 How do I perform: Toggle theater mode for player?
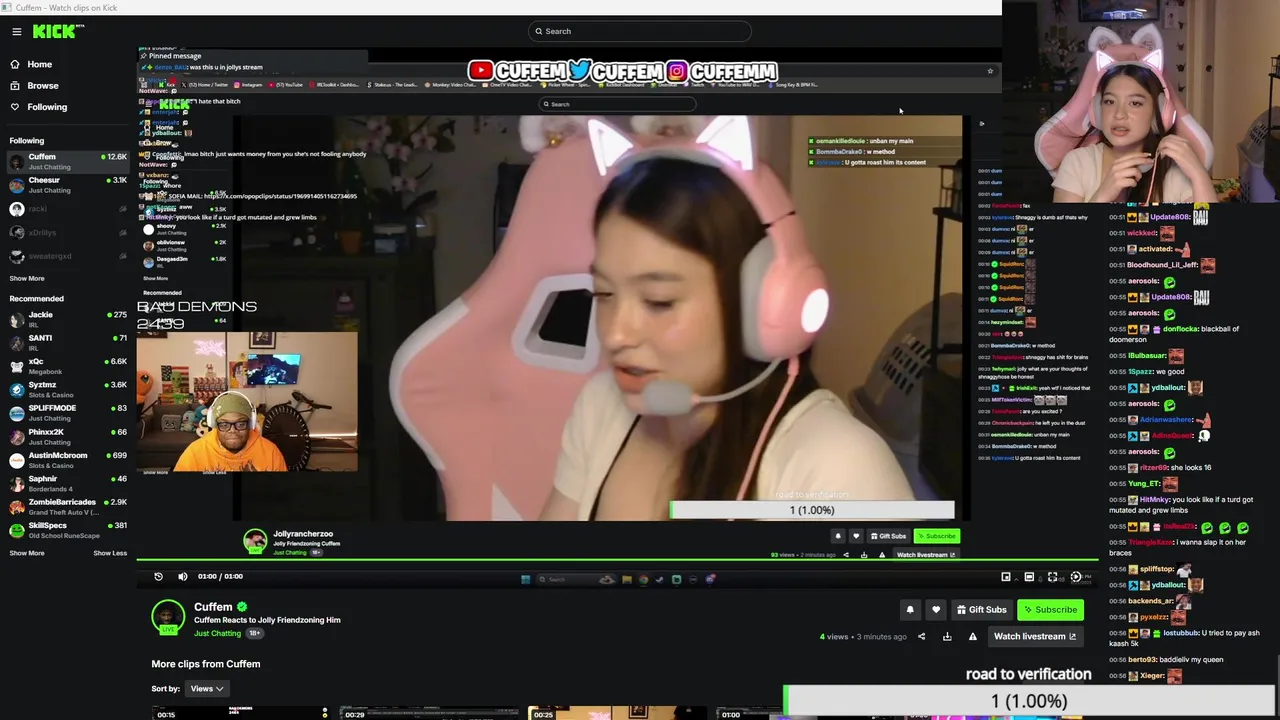pyautogui.click(x=1029, y=577)
